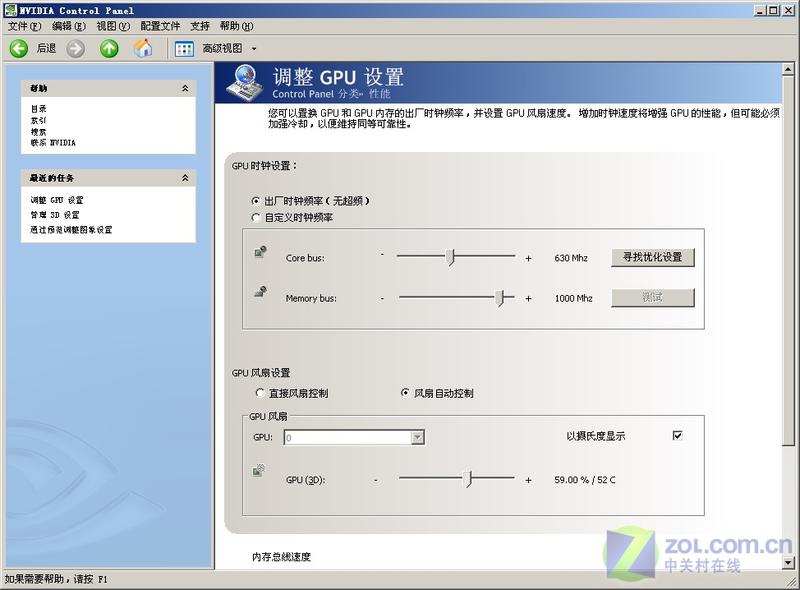This screenshot has height=590, width=800.
Task: Click the 后退 label in the toolbar
Action: pos(46,48)
